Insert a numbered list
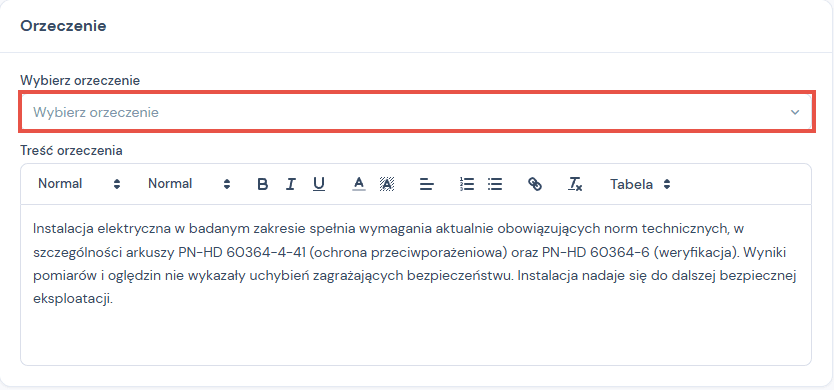The image size is (834, 390). pos(467,184)
